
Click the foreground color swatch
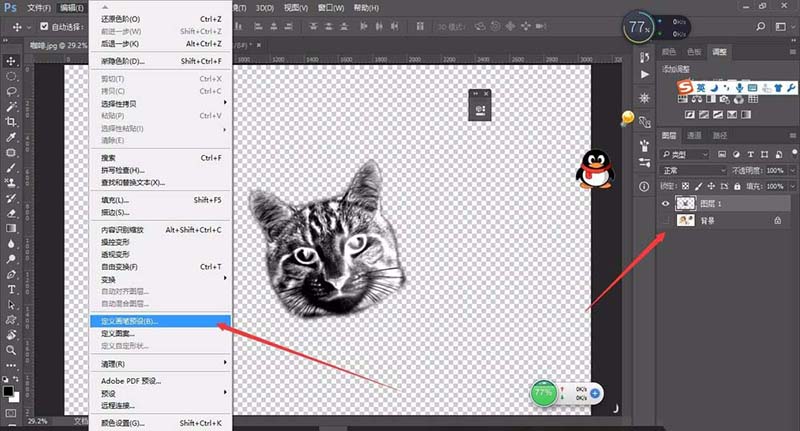click(8, 391)
